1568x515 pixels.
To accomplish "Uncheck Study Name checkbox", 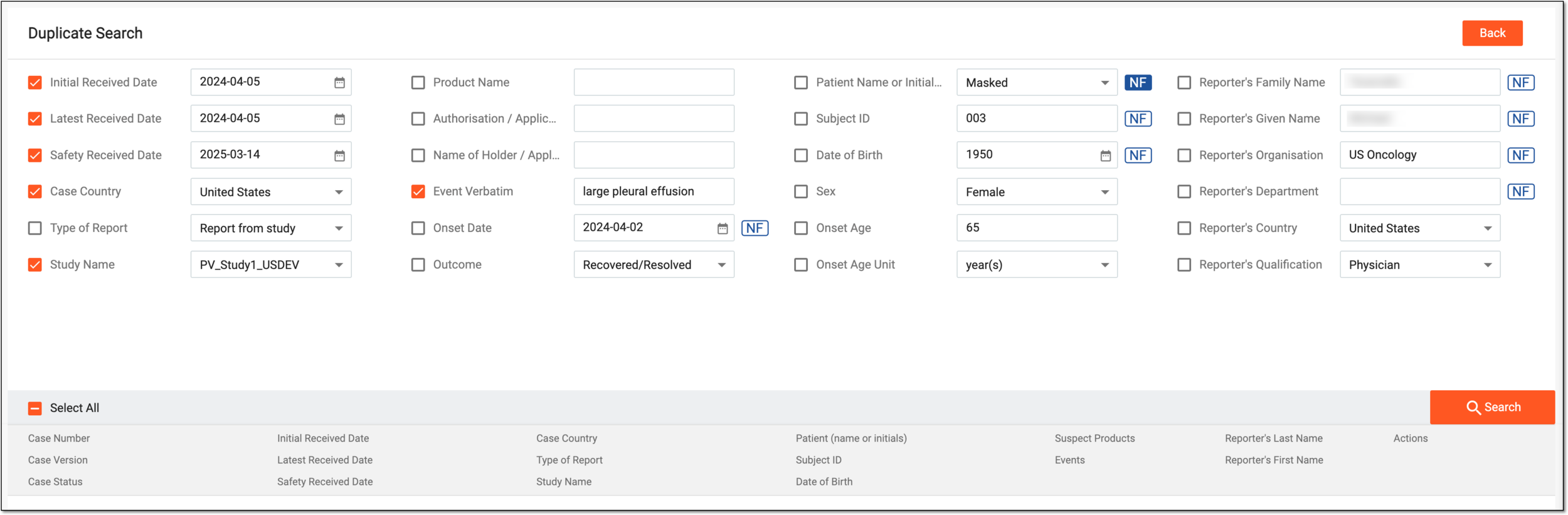I will coord(35,264).
